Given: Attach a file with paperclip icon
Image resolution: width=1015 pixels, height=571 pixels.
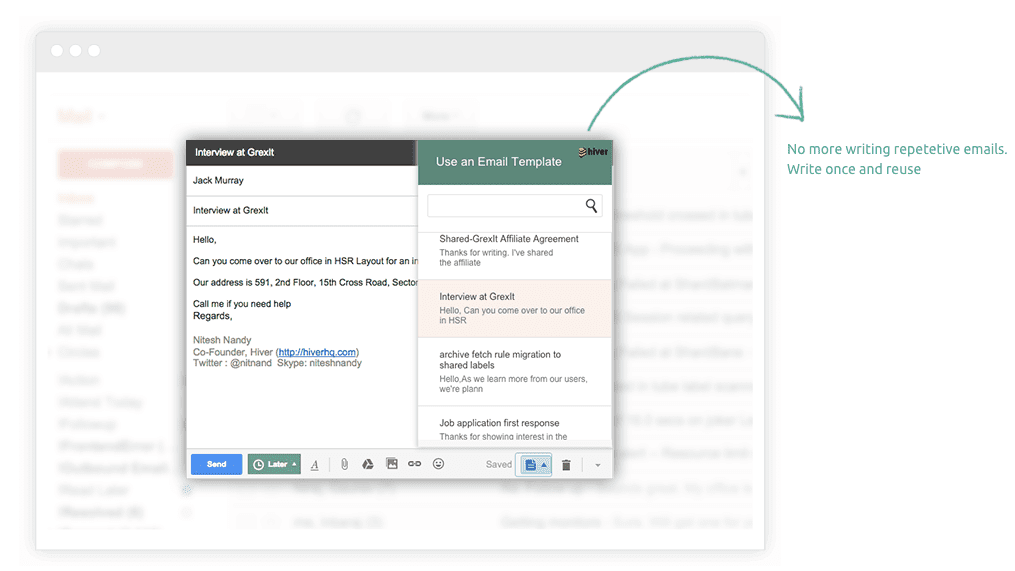Looking at the screenshot, I should click(x=344, y=464).
